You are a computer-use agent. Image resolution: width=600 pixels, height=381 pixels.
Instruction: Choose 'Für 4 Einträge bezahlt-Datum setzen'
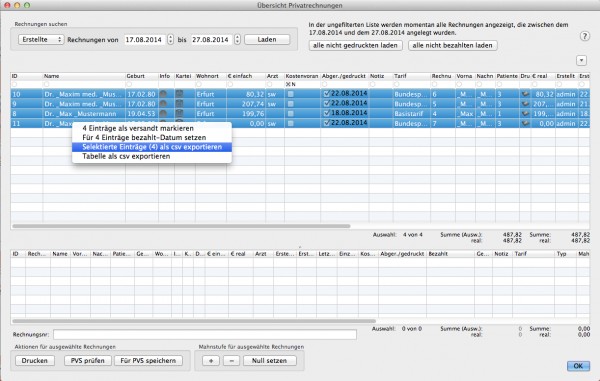pos(152,137)
